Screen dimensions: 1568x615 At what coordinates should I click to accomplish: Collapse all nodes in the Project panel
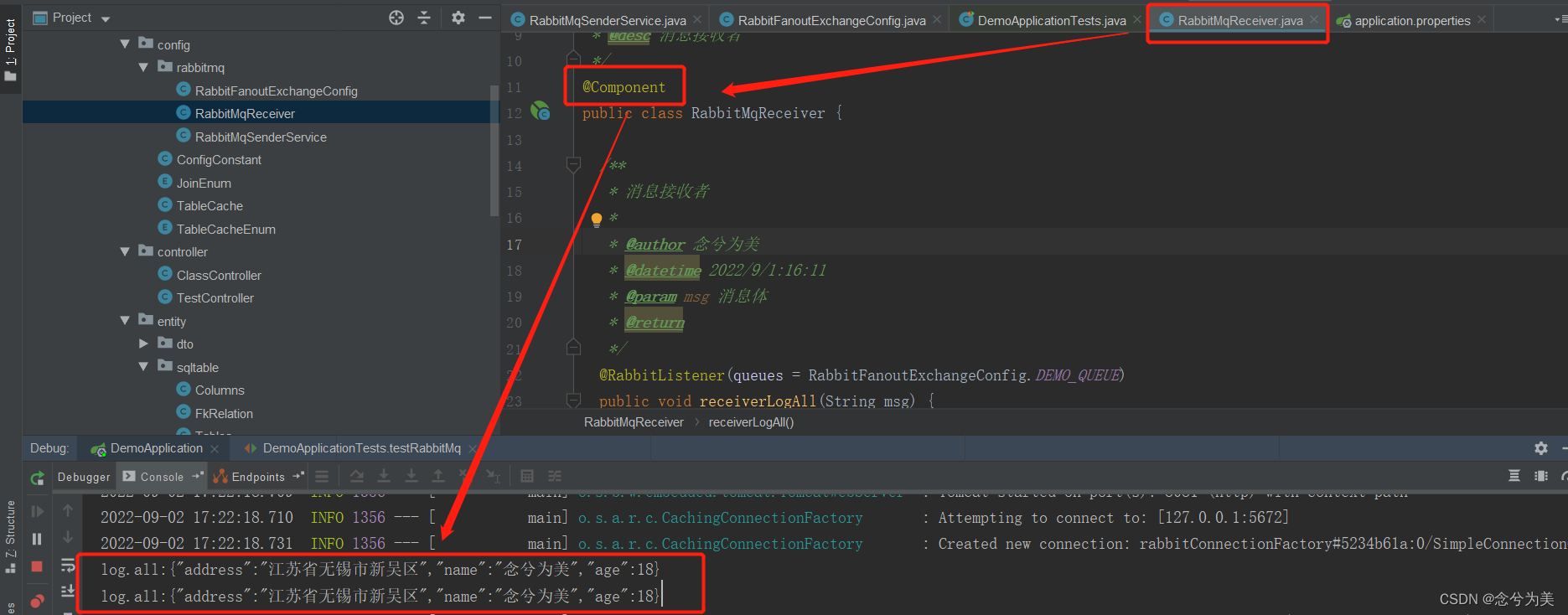424,18
